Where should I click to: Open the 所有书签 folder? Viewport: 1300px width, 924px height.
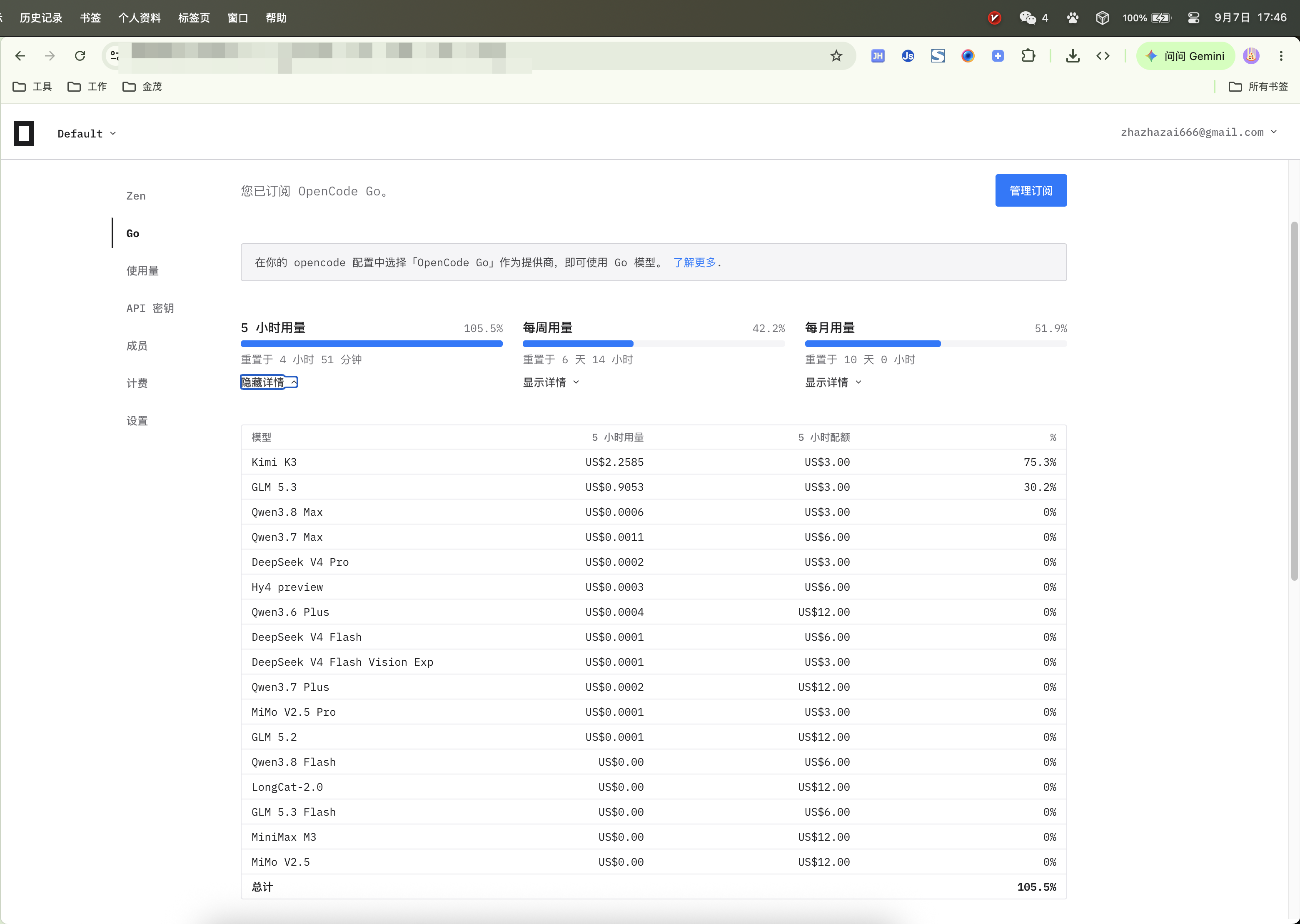[1258, 87]
